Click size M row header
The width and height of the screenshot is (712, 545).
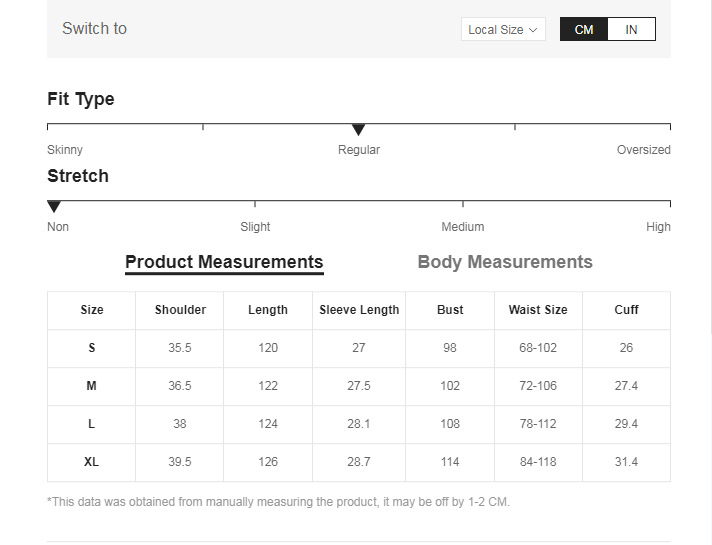click(x=92, y=386)
